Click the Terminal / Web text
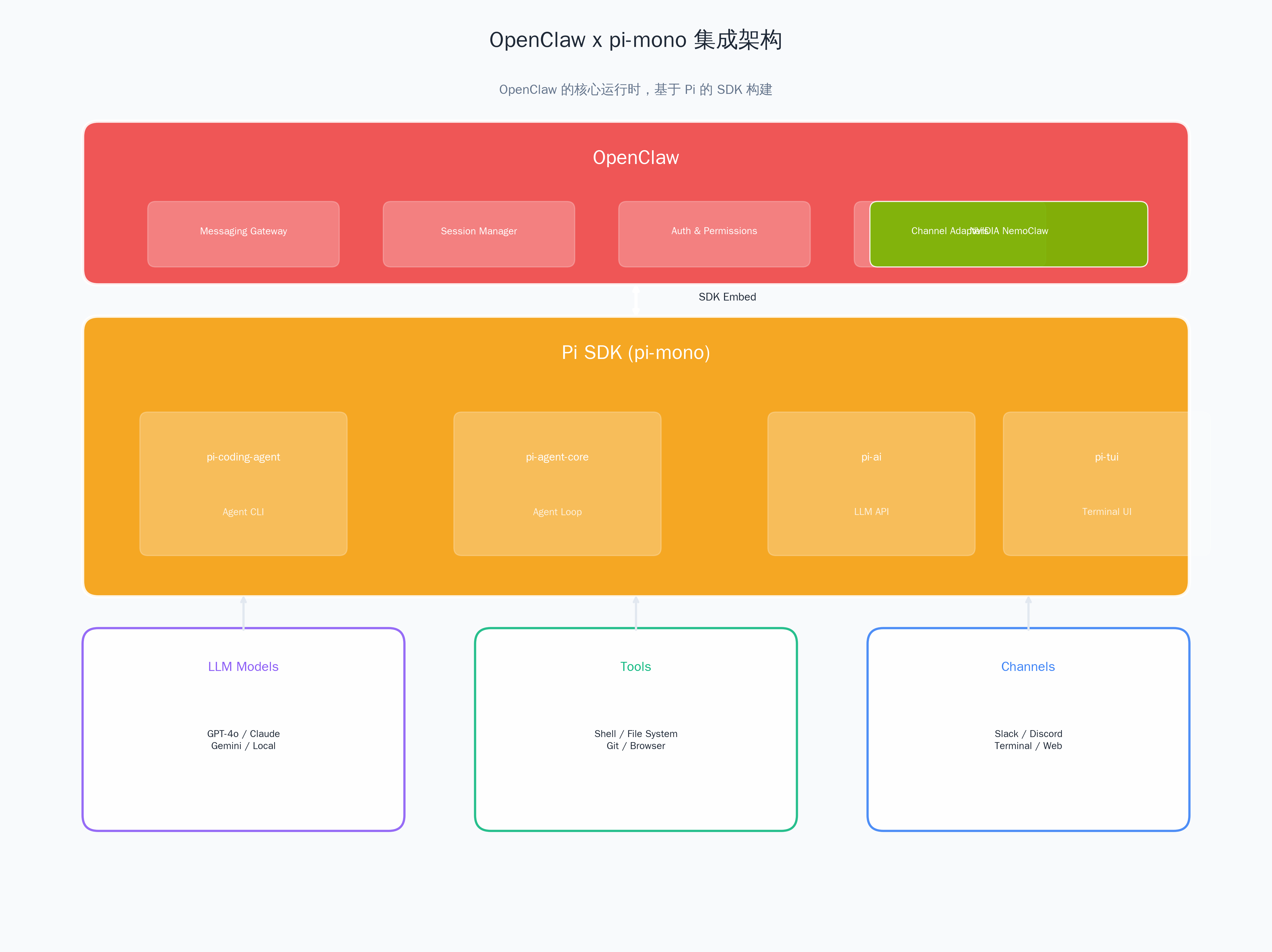Viewport: 1272px width, 952px height. point(1028,746)
